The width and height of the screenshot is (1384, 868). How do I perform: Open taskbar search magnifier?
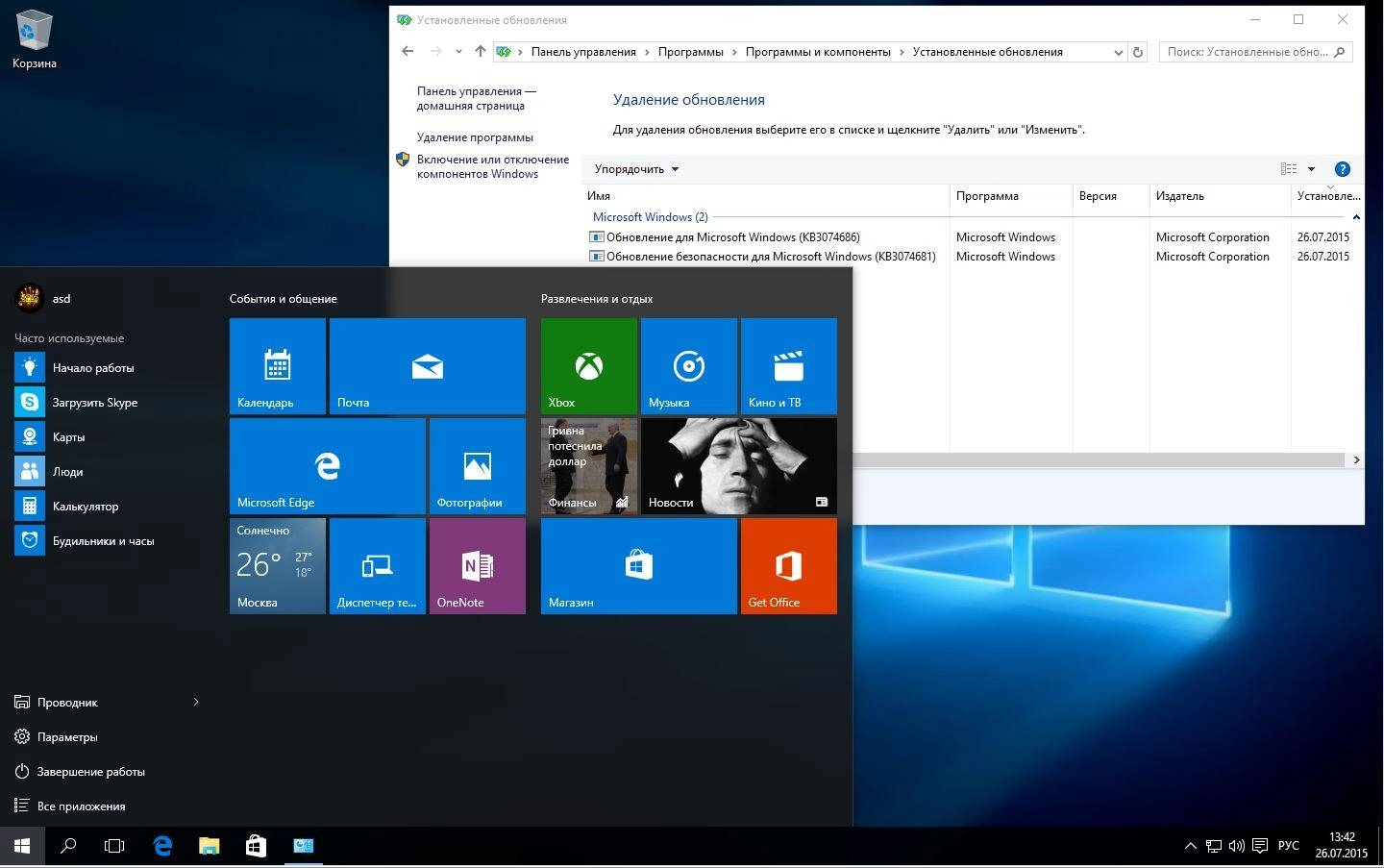(x=68, y=846)
